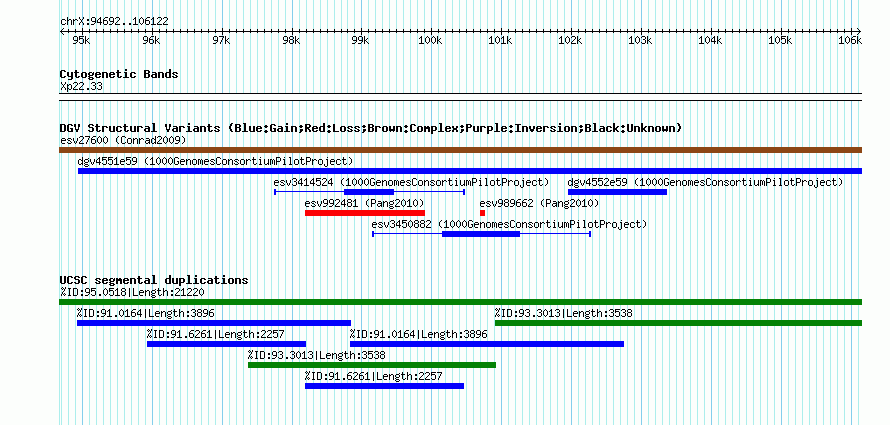Select the Xp22.33 band label
The height and width of the screenshot is (425, 890).
[81, 87]
